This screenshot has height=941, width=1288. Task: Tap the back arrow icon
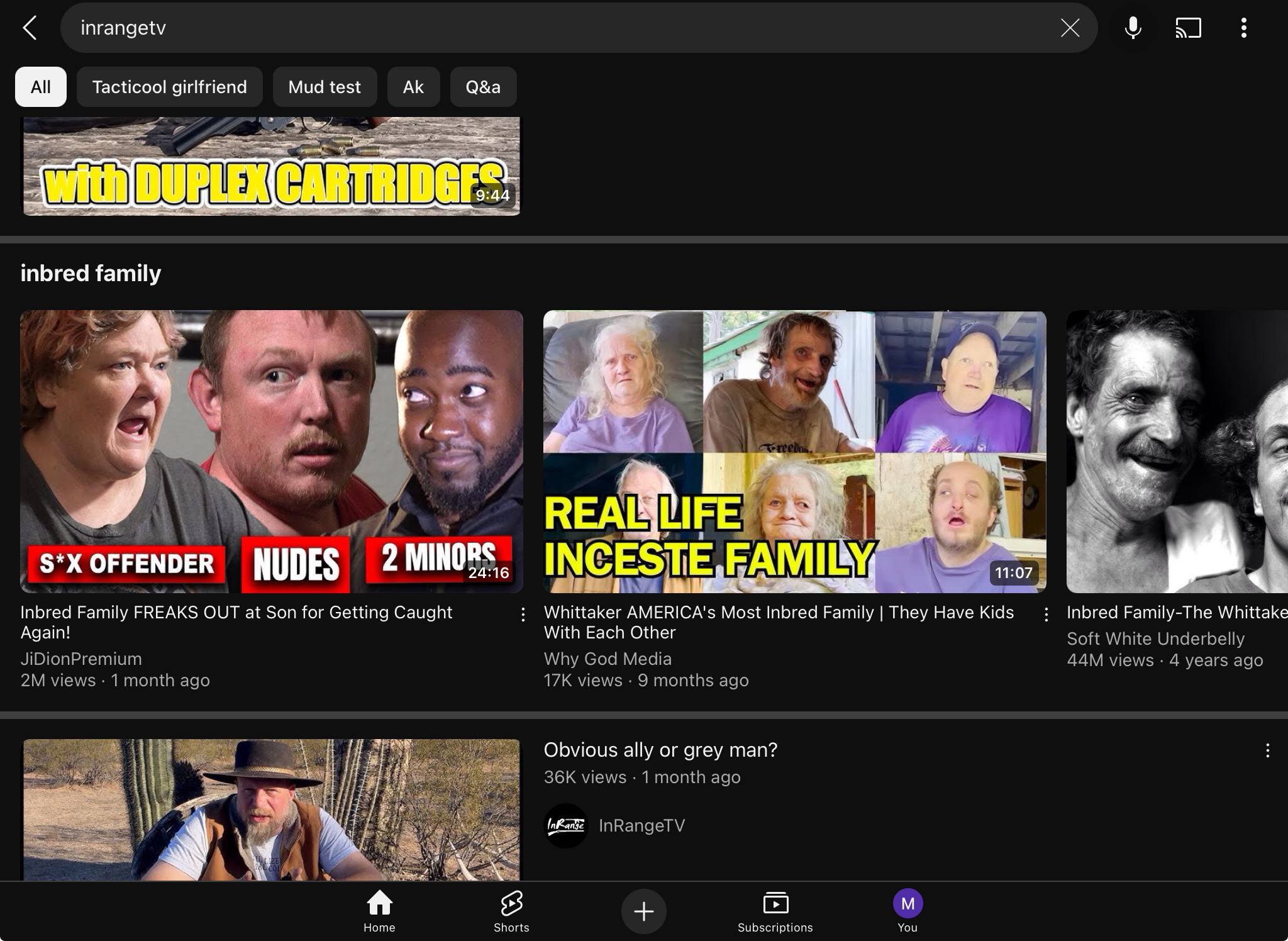pos(30,28)
